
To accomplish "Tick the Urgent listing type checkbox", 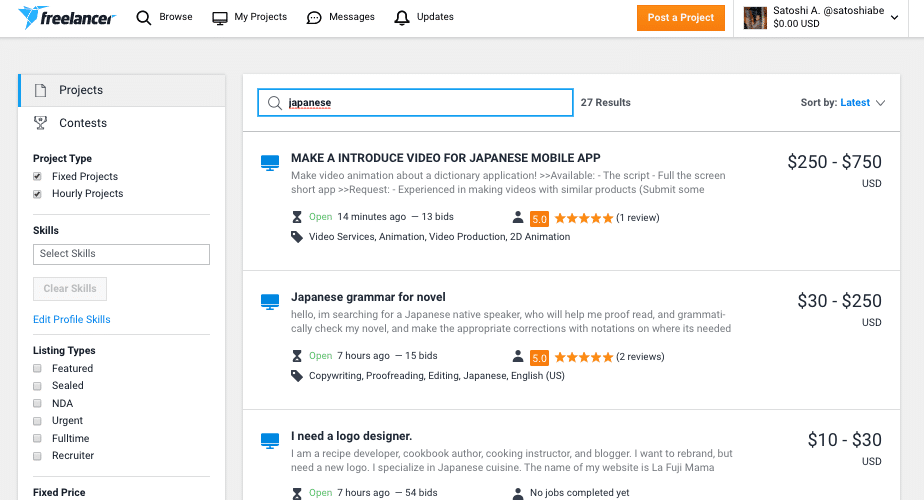I will click(x=37, y=421).
